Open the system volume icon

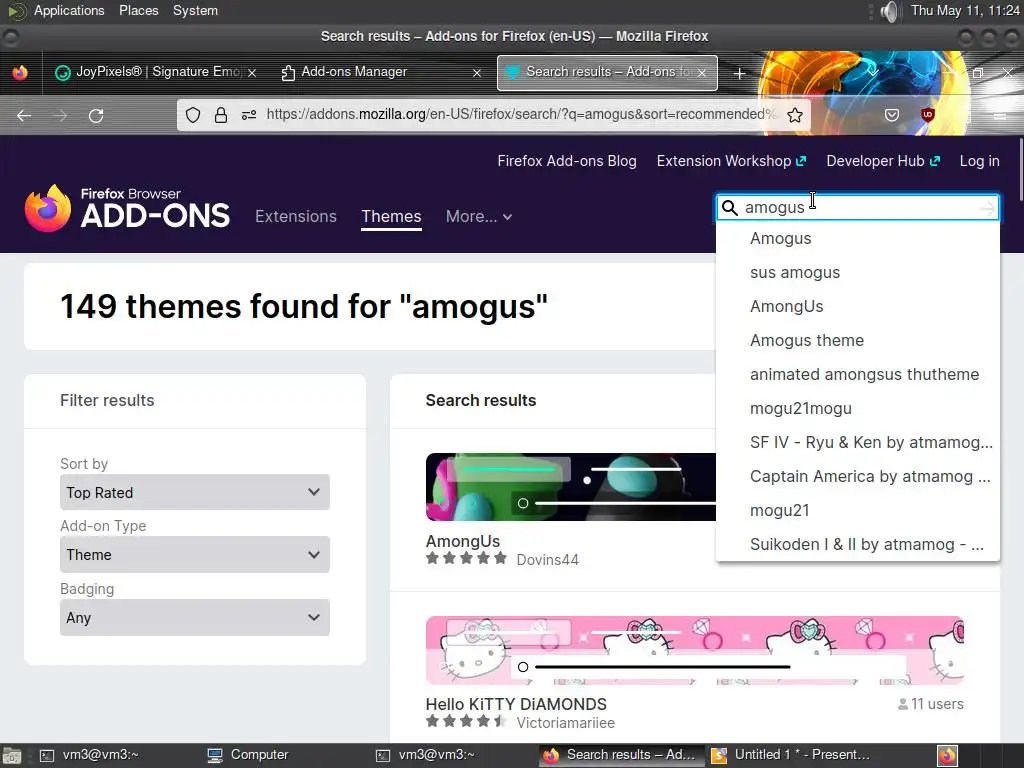coord(888,11)
